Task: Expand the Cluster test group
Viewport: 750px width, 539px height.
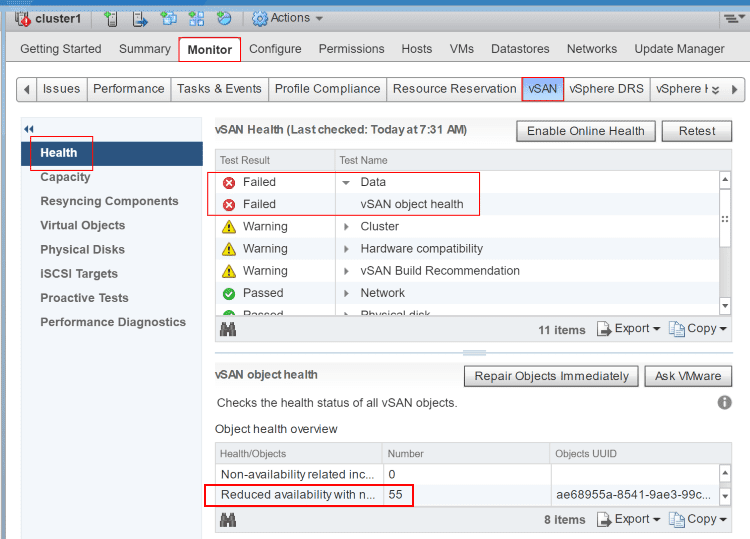Action: [346, 227]
